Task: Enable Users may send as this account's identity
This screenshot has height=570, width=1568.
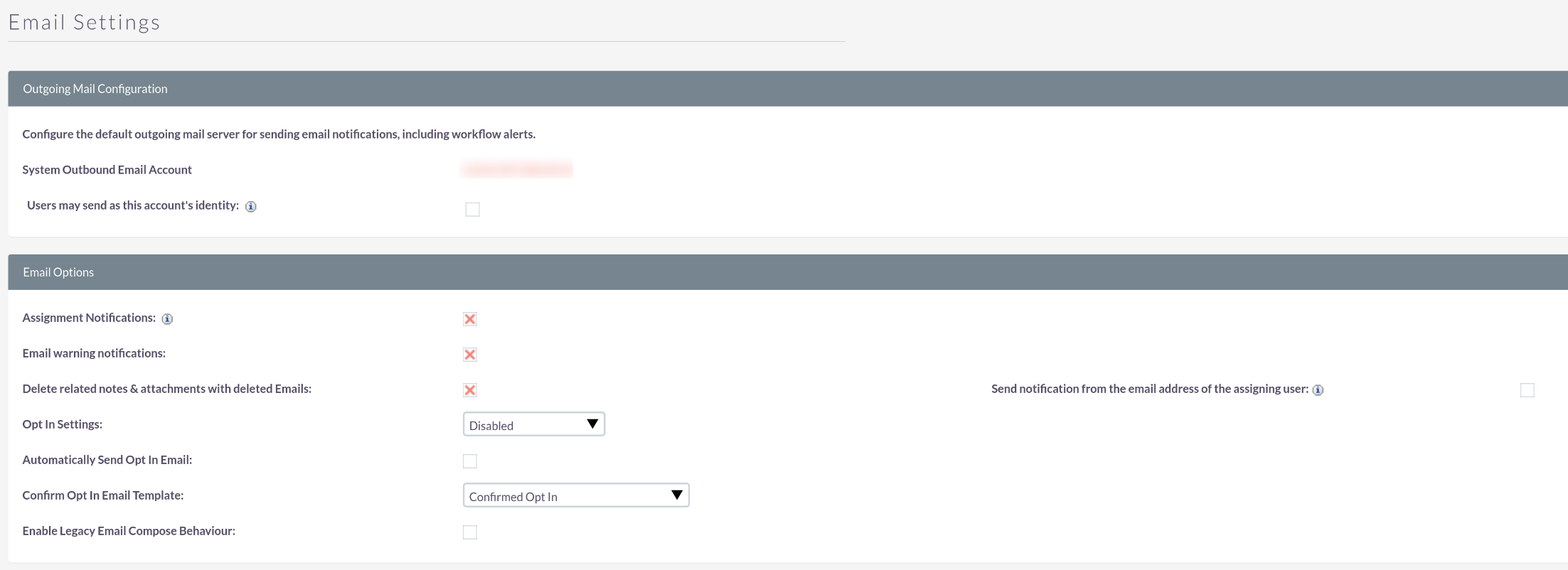Action: point(472,209)
